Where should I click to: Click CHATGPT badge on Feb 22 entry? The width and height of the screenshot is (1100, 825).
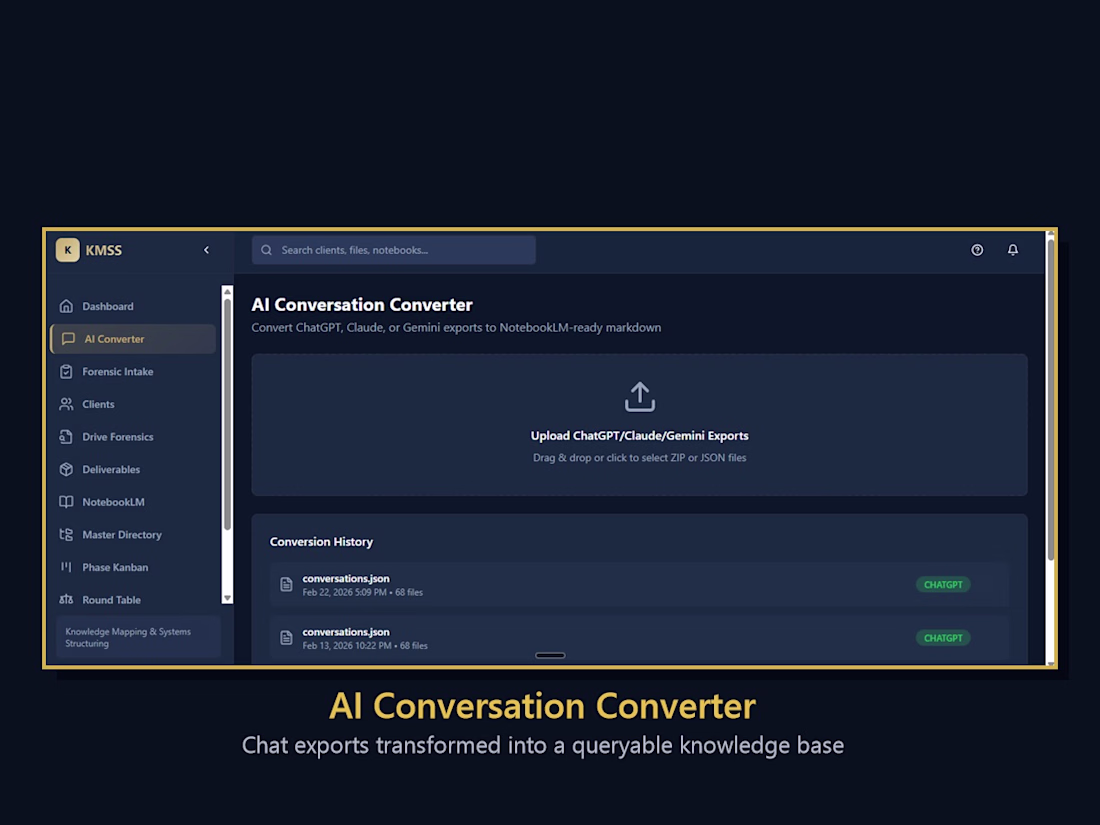point(943,584)
